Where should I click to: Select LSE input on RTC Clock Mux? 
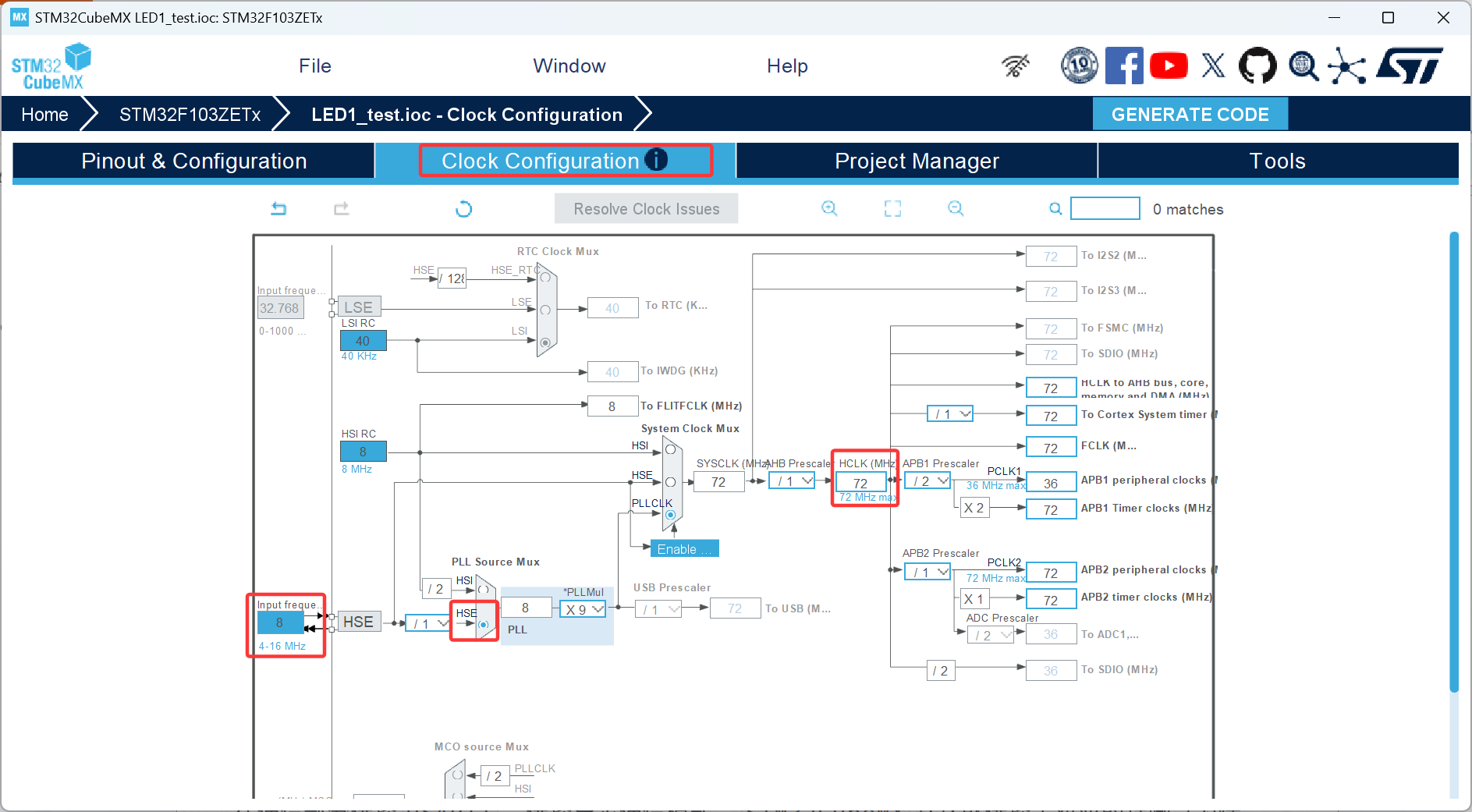pyautogui.click(x=545, y=310)
